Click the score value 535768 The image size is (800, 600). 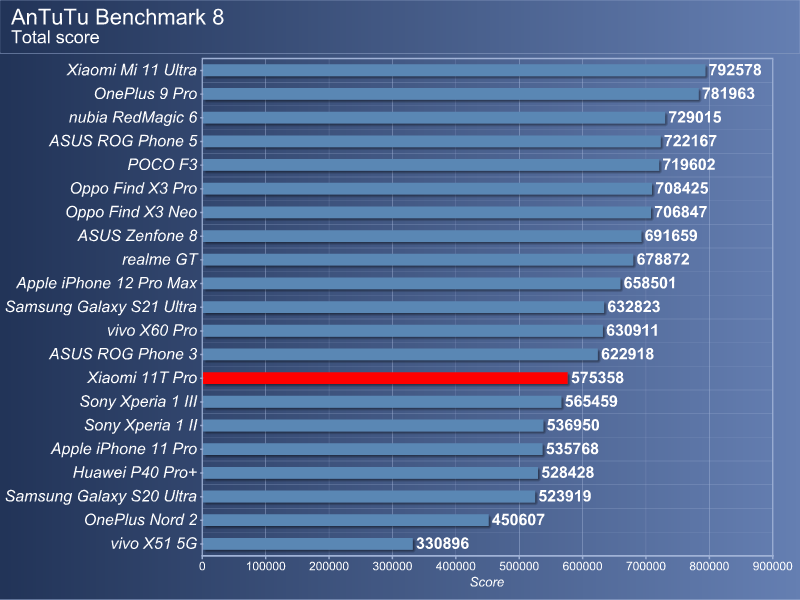point(572,449)
